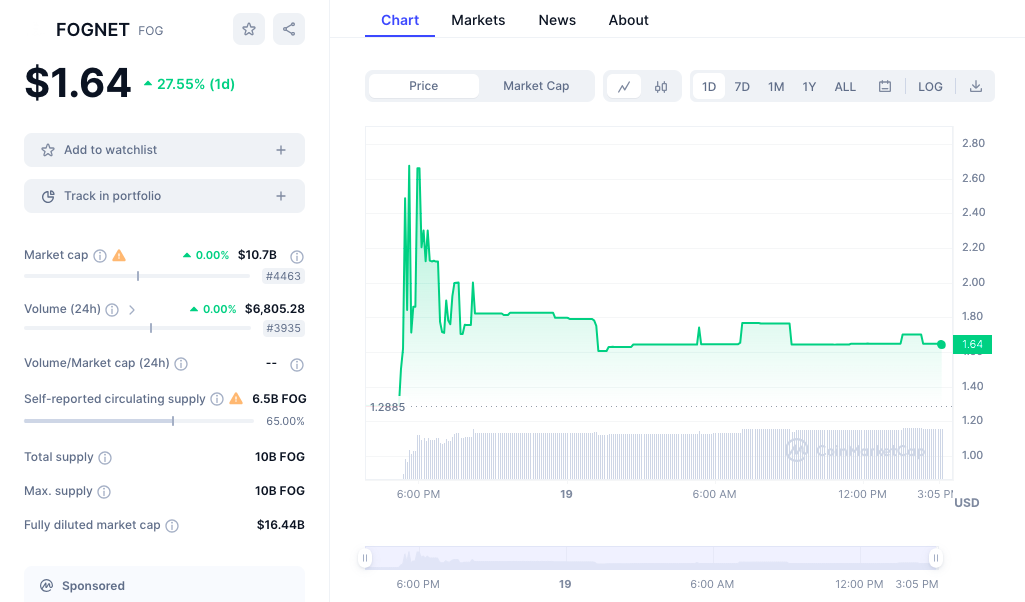This screenshot has width=1025, height=602.
Task: Add FOGNET to watchlist
Action: point(164,149)
